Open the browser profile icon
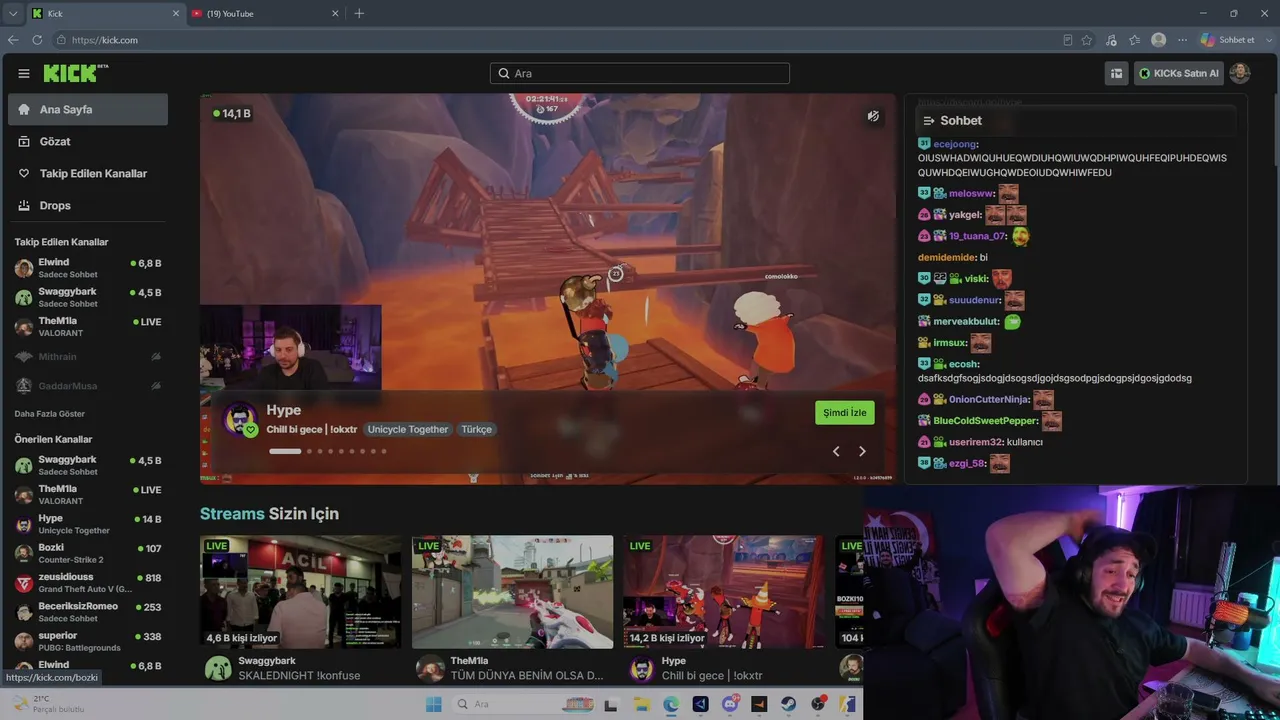This screenshot has width=1280, height=720. point(1158,40)
